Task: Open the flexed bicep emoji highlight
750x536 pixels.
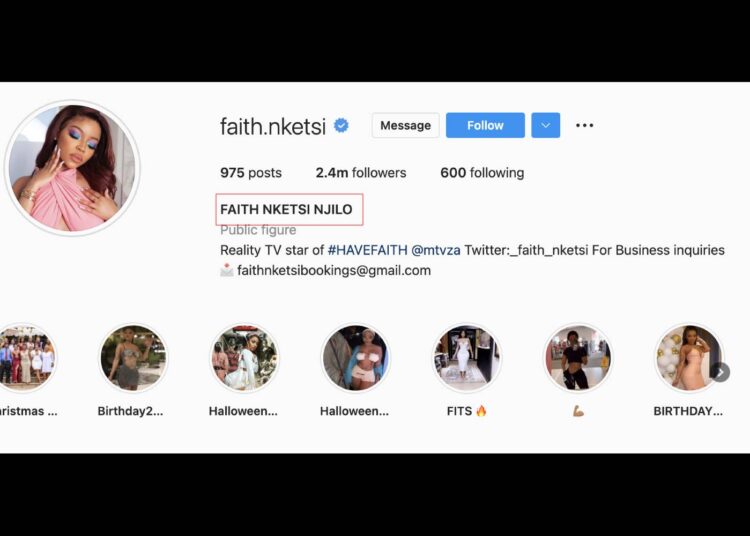Action: pos(578,358)
